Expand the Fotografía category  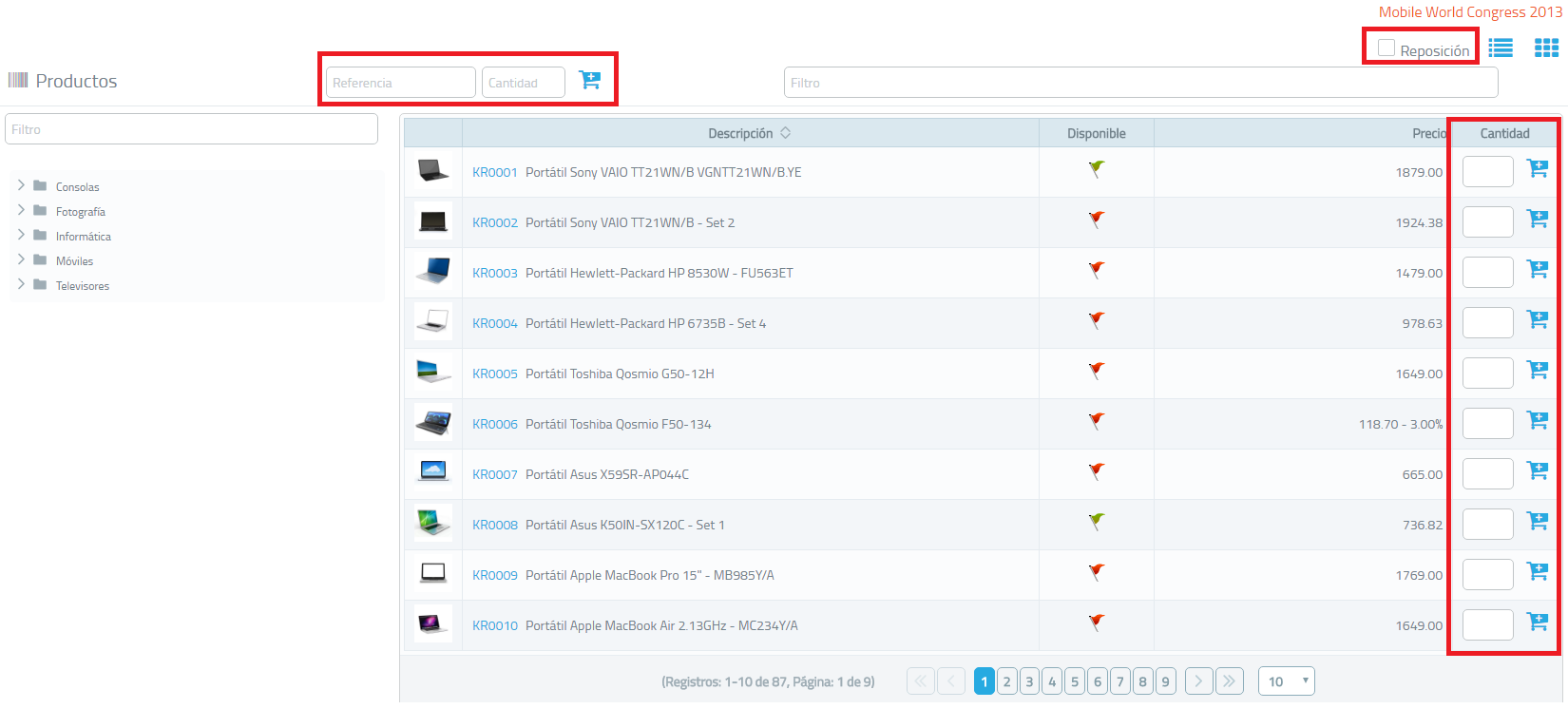pyautogui.click(x=21, y=210)
